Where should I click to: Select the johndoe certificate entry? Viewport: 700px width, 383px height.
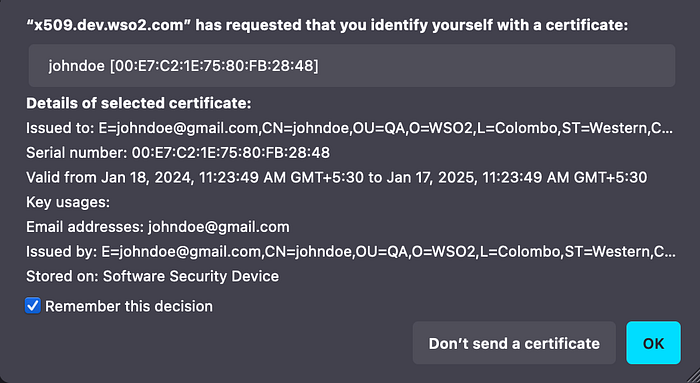352,66
